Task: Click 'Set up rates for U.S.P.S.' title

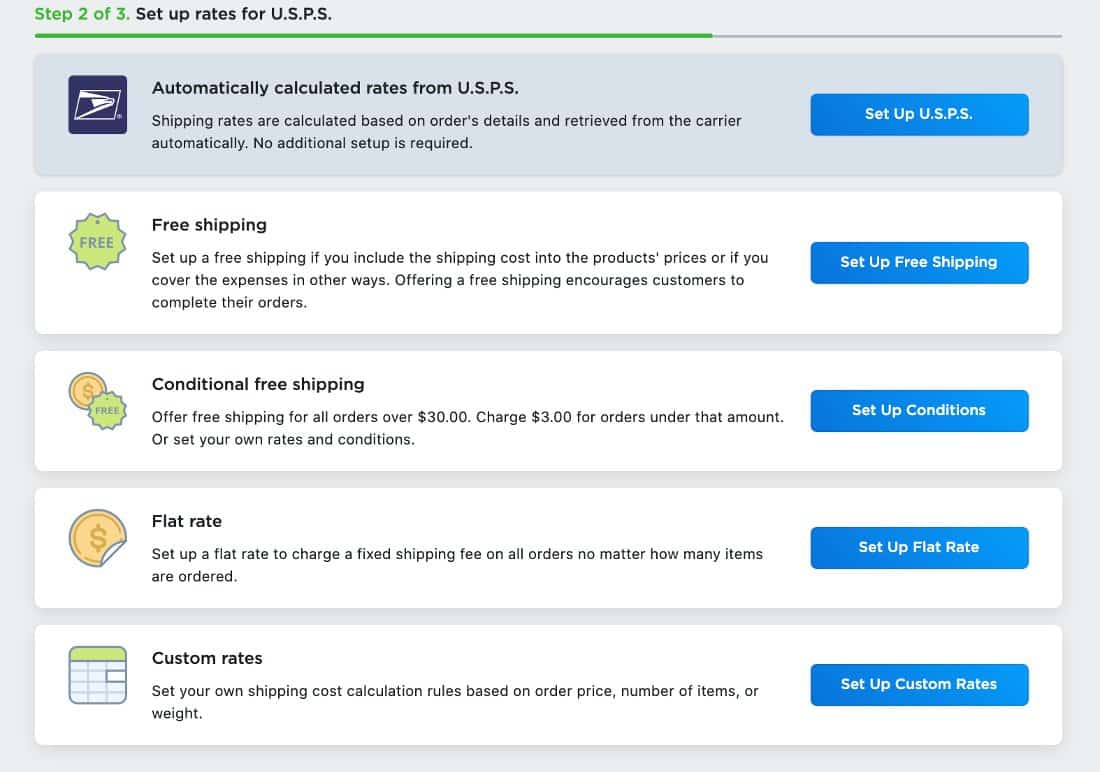Action: 234,14
